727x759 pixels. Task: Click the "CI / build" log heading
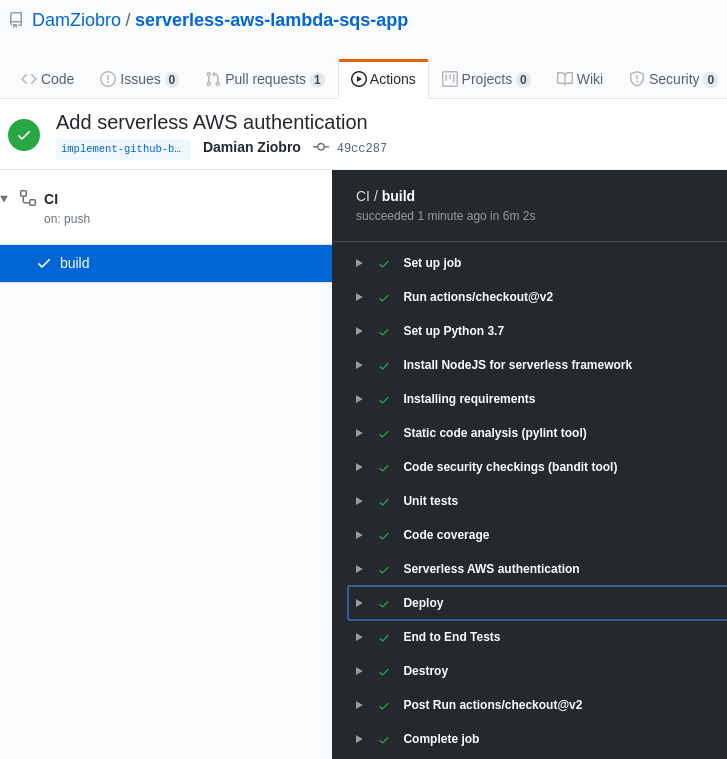[x=385, y=196]
